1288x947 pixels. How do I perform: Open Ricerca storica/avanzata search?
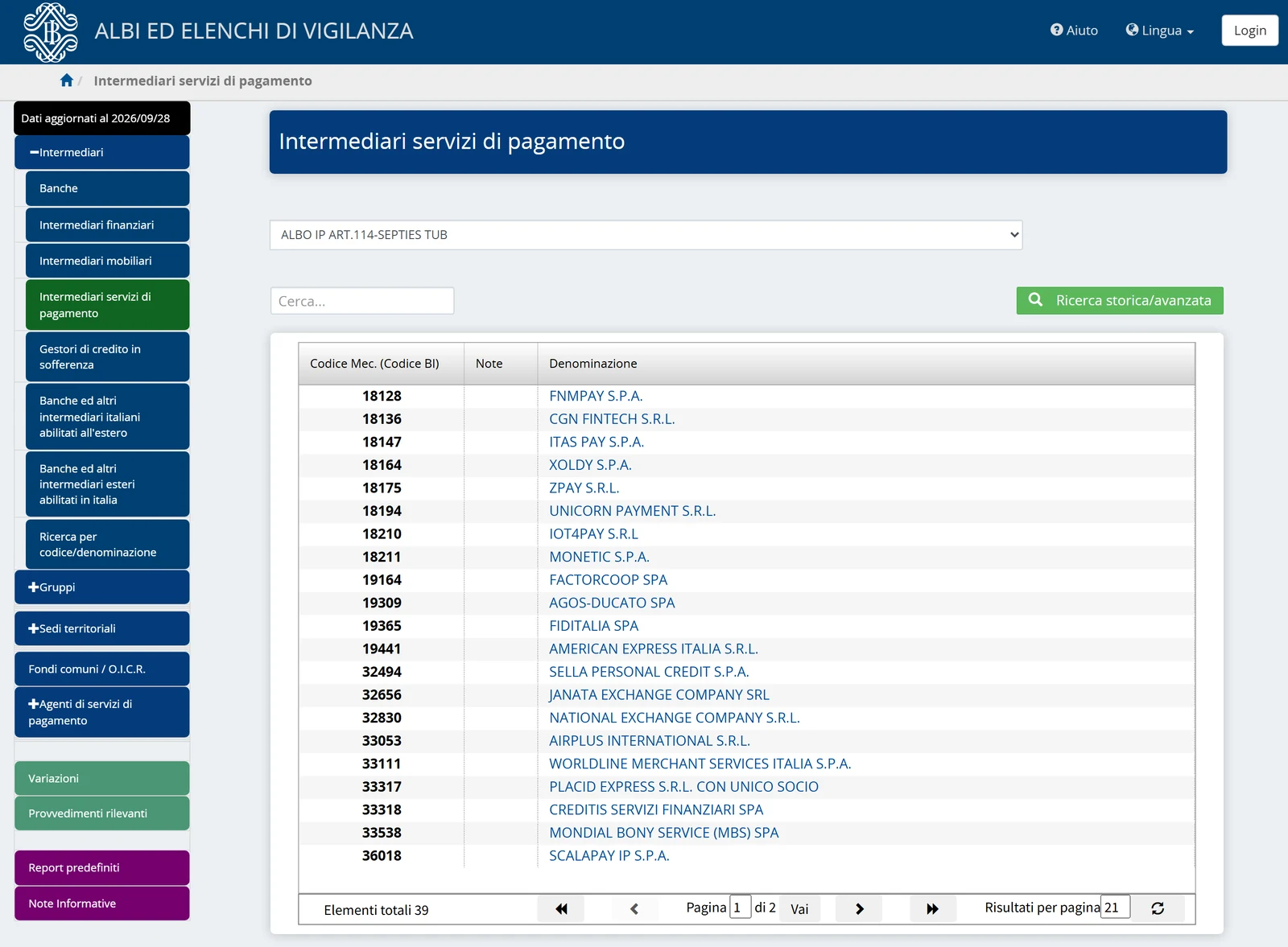pyautogui.click(x=1120, y=301)
